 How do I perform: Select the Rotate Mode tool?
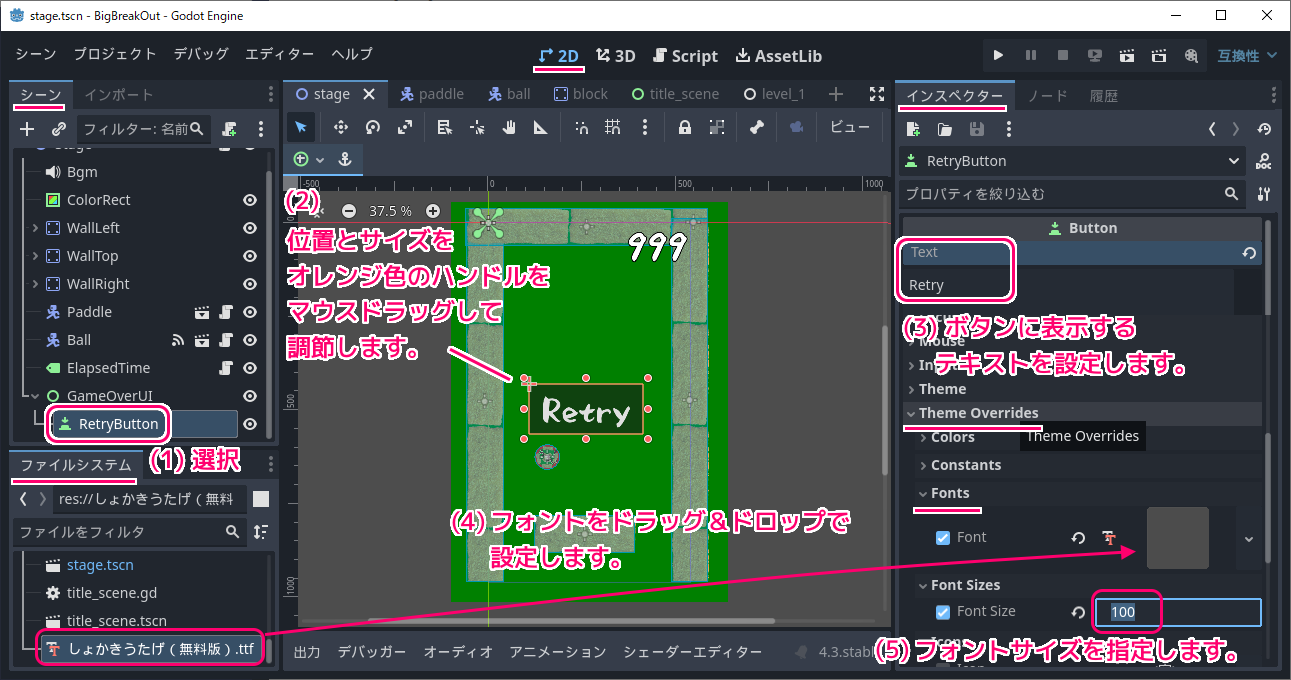pyautogui.click(x=372, y=127)
